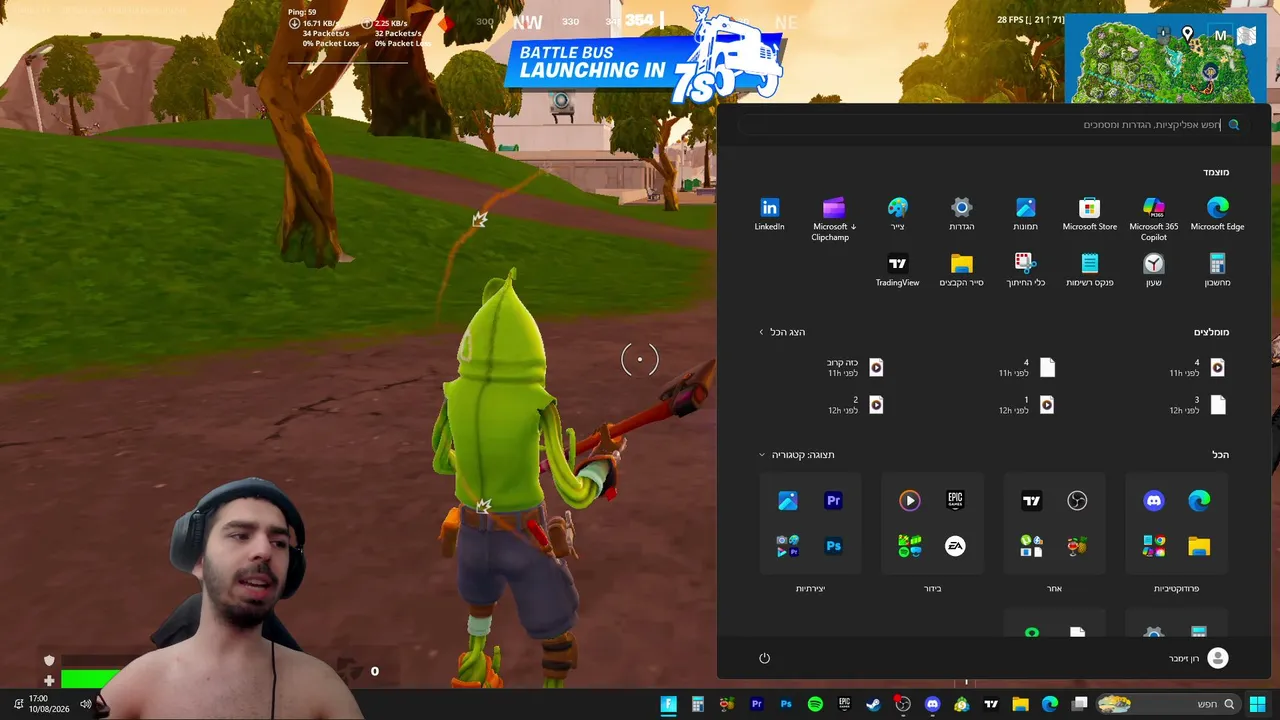Switch to OBS Studio on the taskbar

tap(903, 704)
